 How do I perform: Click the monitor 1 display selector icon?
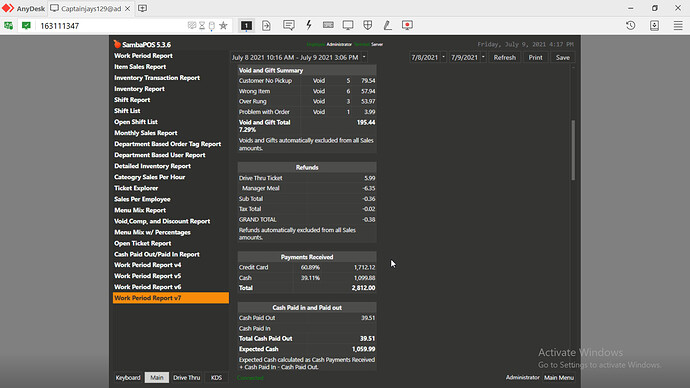click(246, 26)
